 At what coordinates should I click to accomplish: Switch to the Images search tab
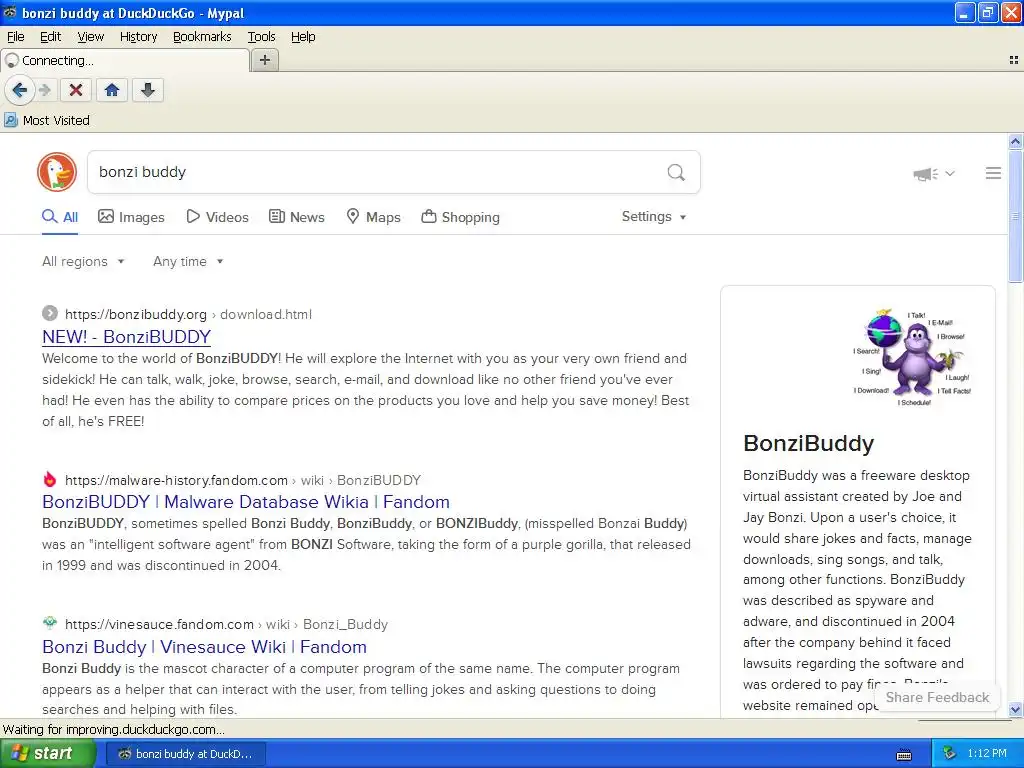click(x=131, y=217)
